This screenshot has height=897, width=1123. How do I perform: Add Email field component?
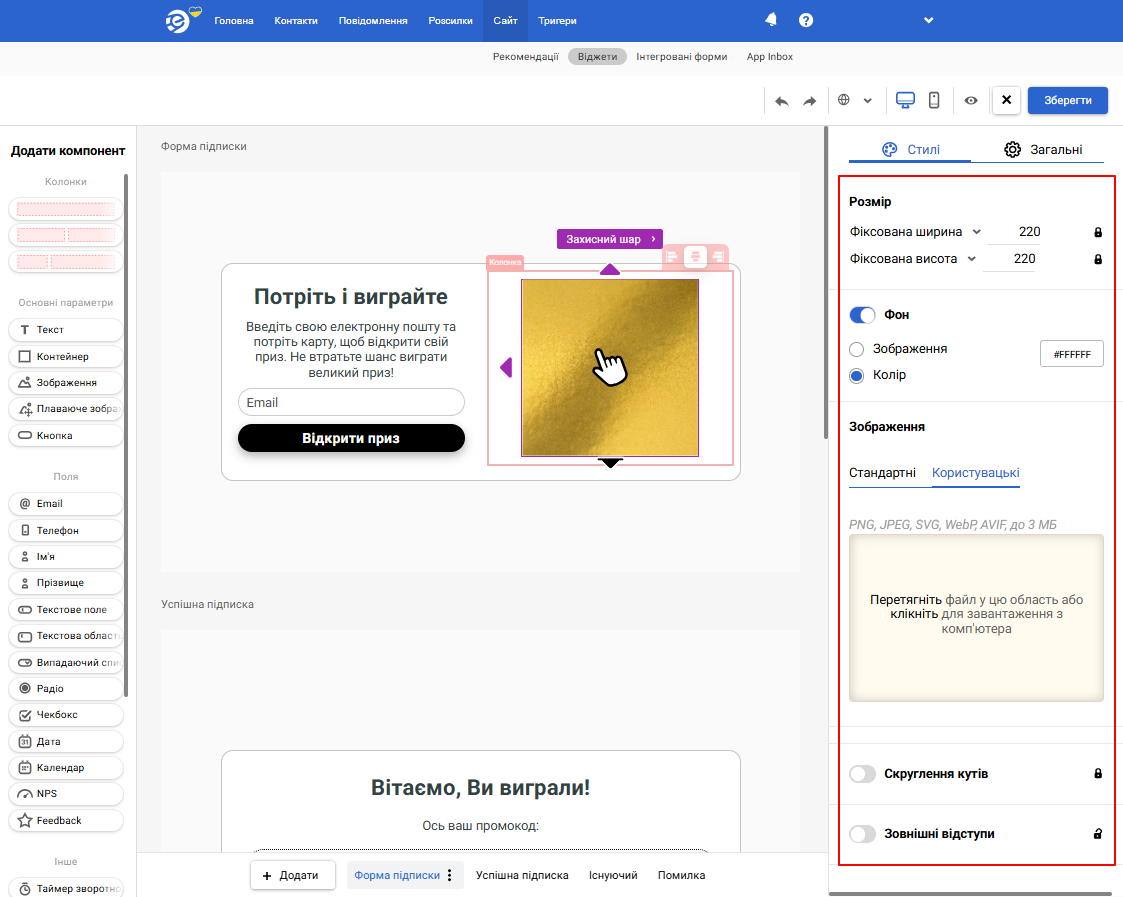click(x=66, y=504)
